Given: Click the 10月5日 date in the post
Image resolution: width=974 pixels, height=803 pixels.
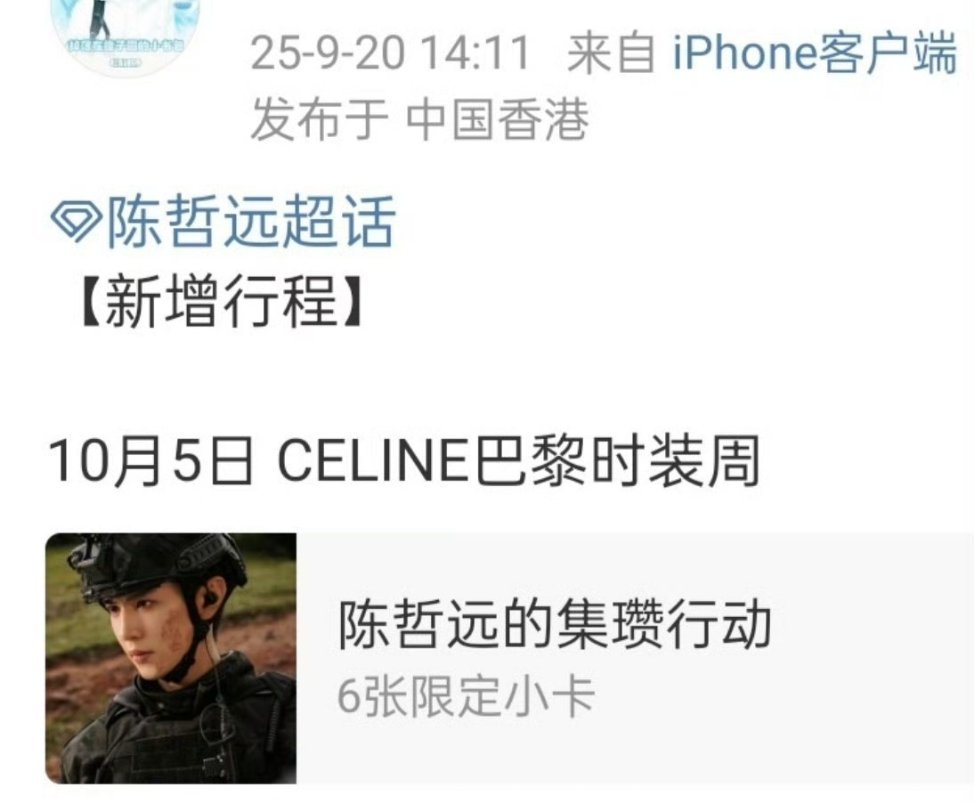Looking at the screenshot, I should (152, 461).
